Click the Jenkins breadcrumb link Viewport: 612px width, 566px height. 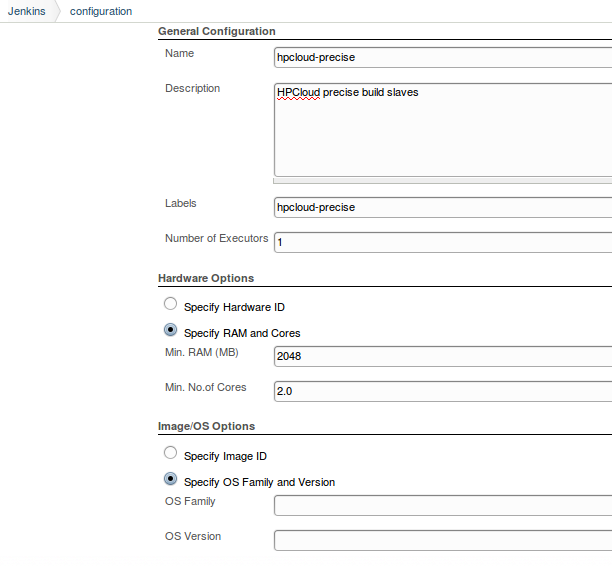(26, 11)
